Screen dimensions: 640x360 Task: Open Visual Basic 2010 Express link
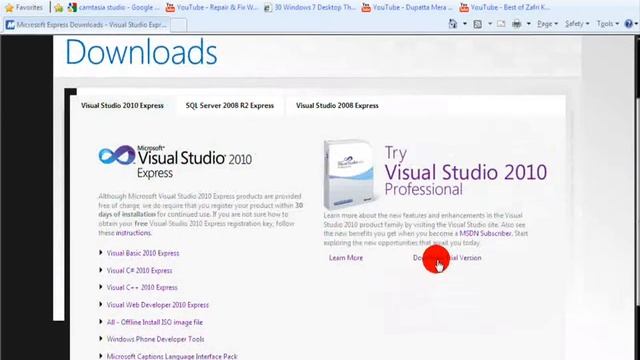(x=143, y=253)
